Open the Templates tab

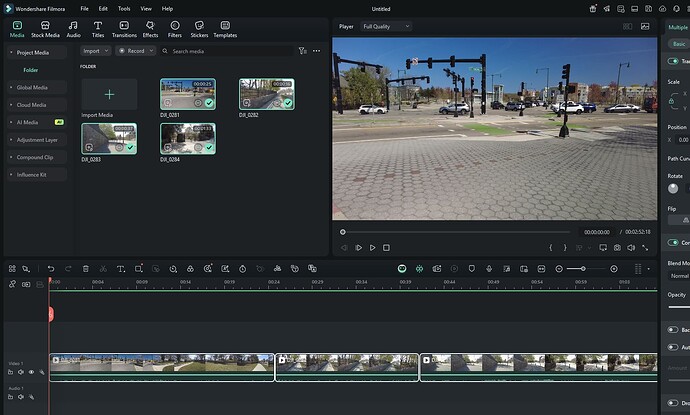(225, 29)
